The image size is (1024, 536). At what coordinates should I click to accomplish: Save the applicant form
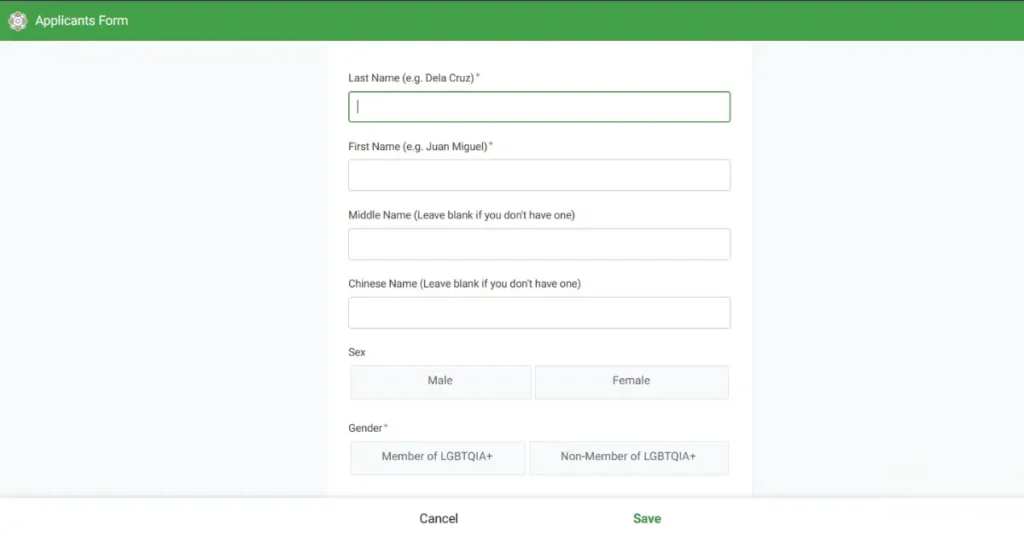[647, 518]
